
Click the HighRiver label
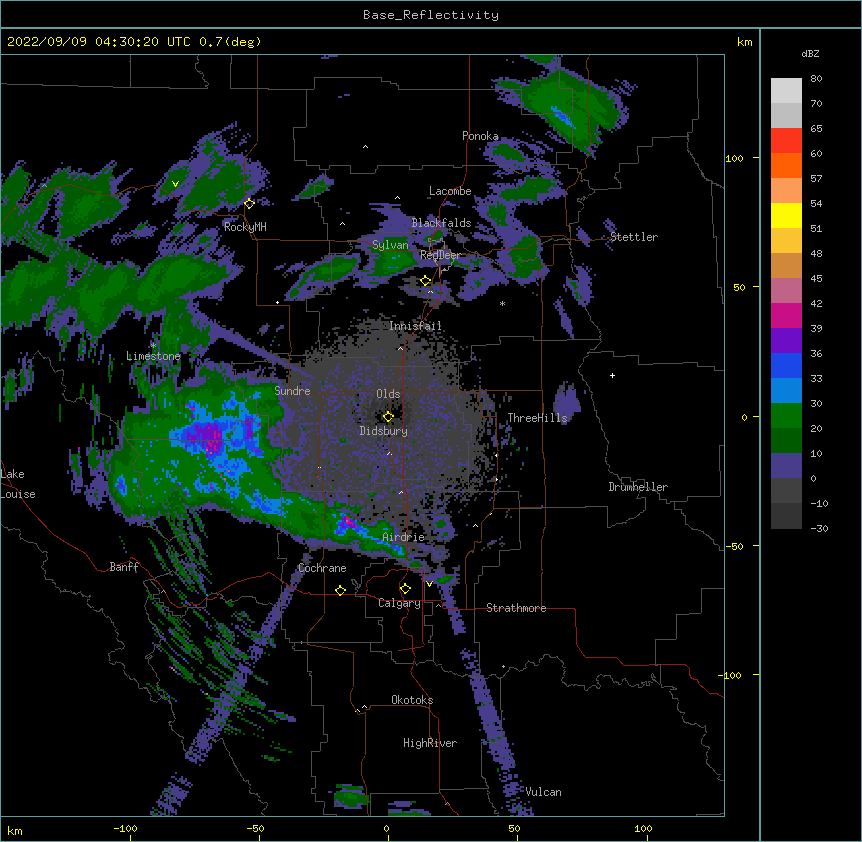tap(430, 743)
